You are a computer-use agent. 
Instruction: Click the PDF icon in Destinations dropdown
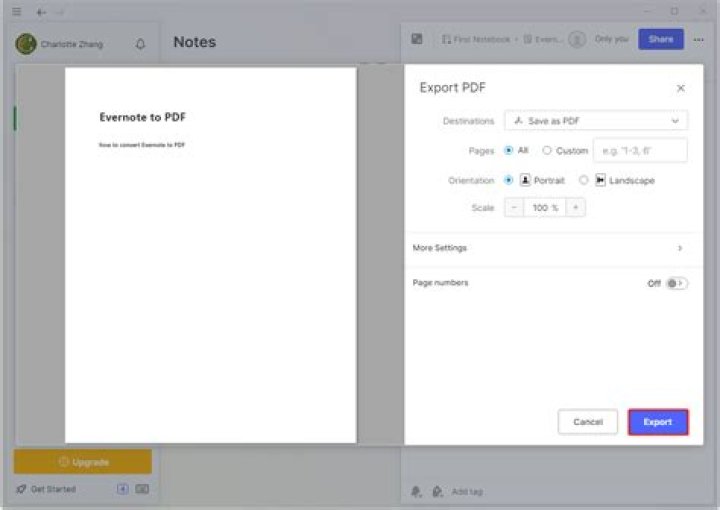pyautogui.click(x=518, y=121)
